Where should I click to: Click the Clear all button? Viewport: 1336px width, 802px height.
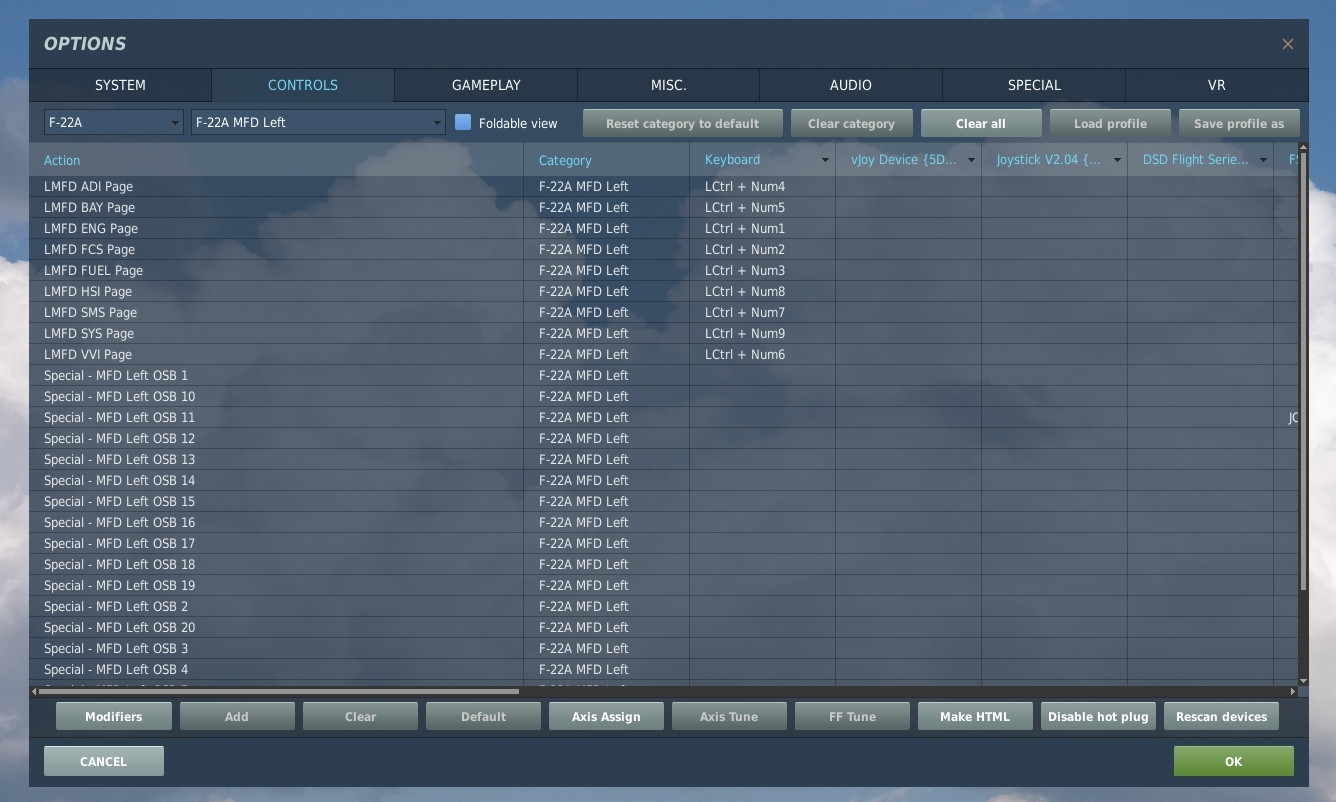click(981, 123)
